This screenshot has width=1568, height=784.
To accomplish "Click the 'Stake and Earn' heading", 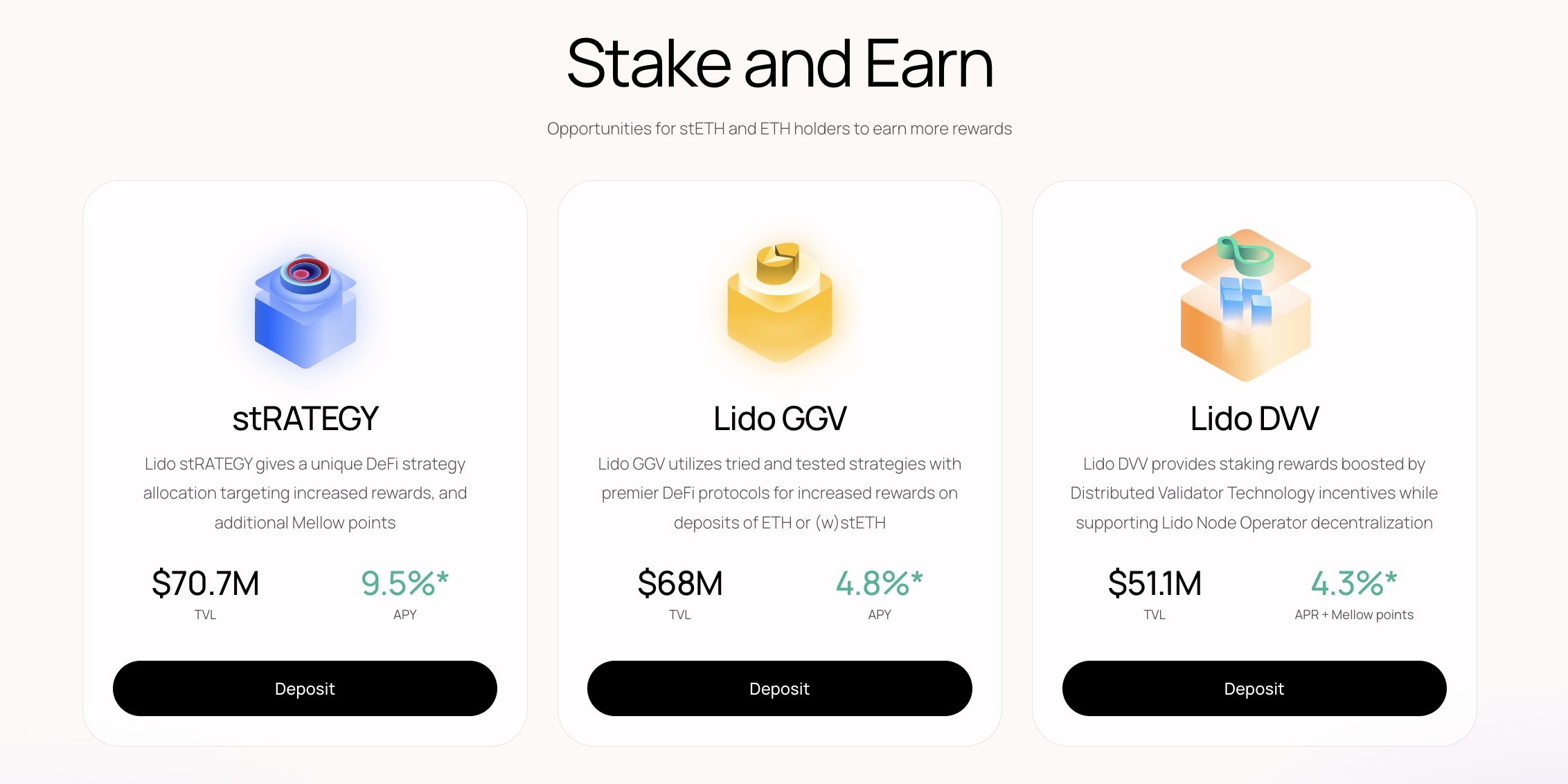I will click(780, 64).
